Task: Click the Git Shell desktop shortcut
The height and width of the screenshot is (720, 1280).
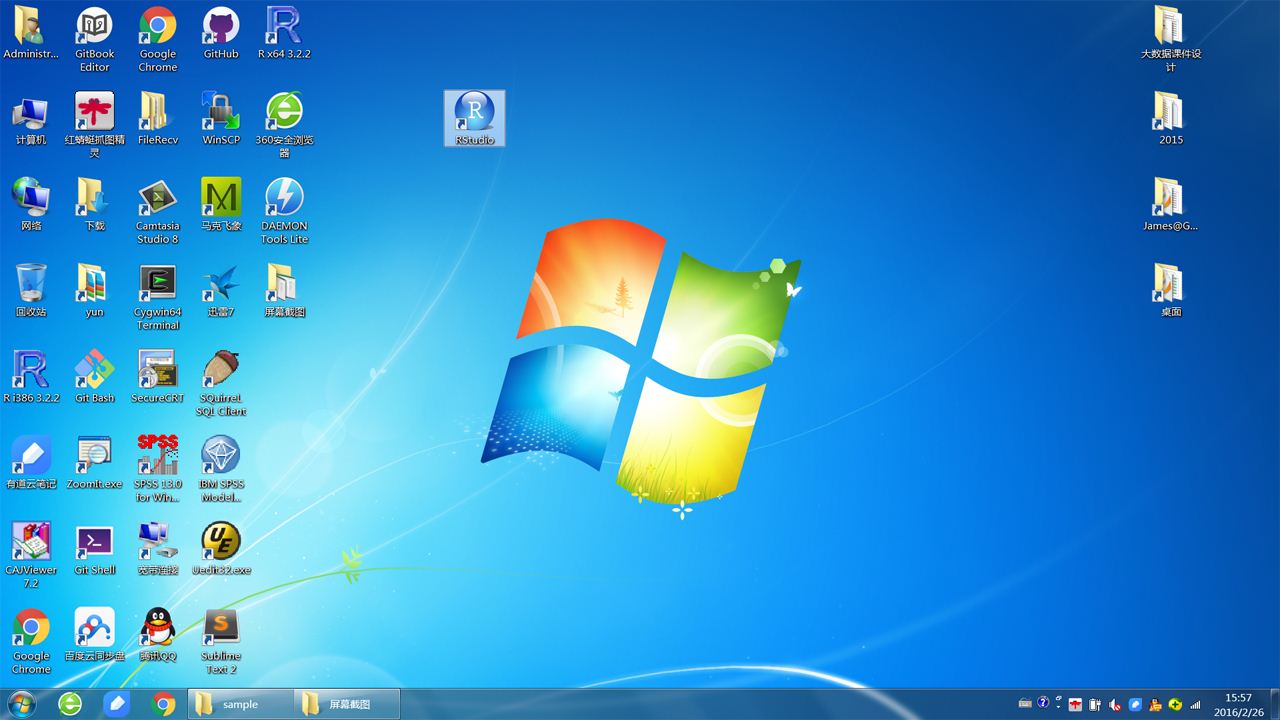Action: (95, 549)
